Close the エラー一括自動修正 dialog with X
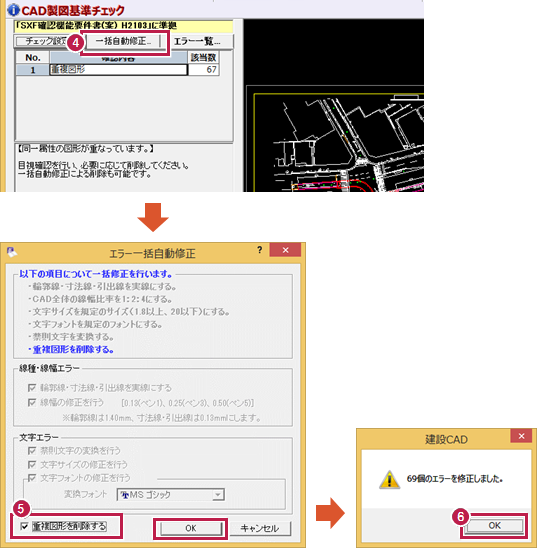 pos(285,250)
